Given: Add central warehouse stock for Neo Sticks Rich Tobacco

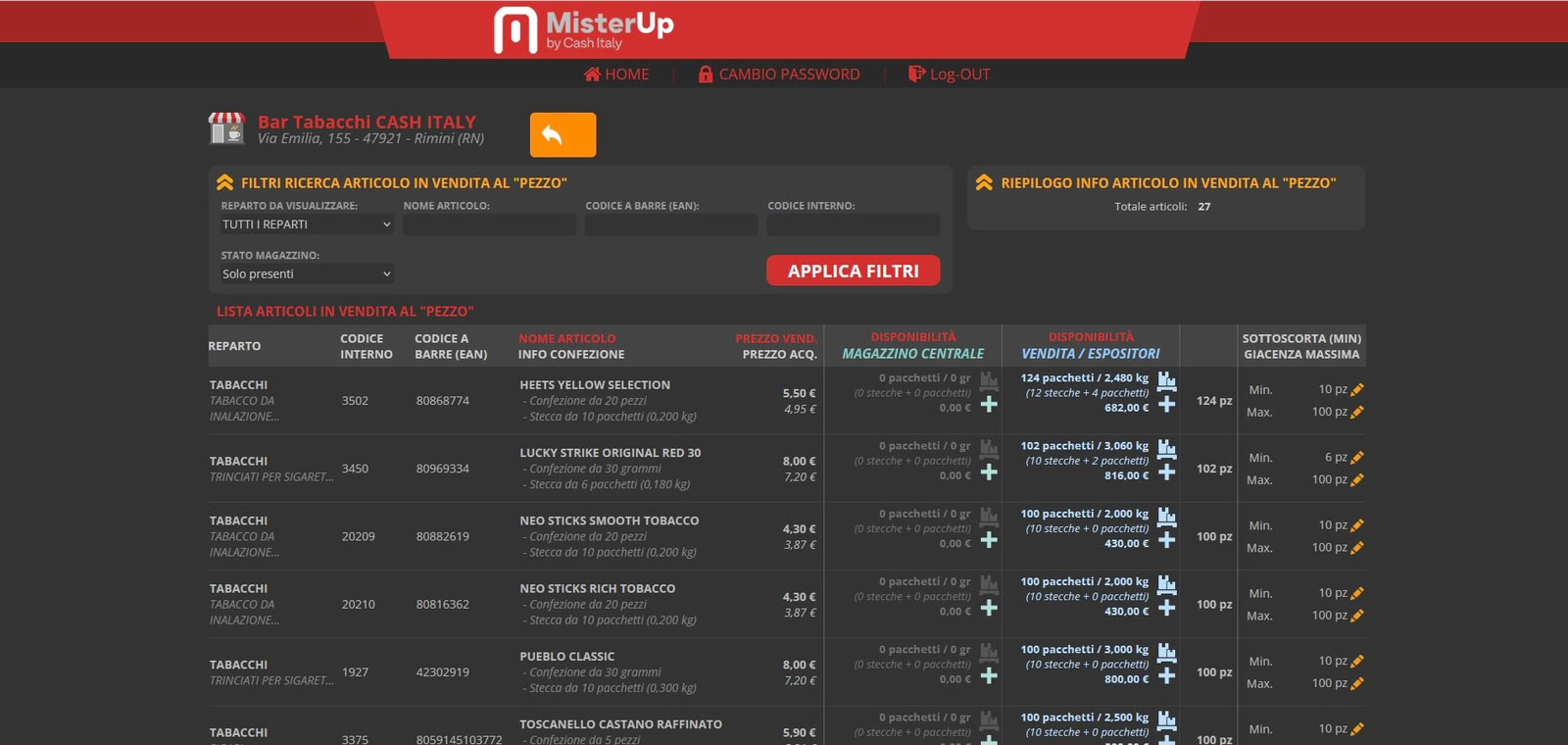Looking at the screenshot, I should [x=989, y=607].
